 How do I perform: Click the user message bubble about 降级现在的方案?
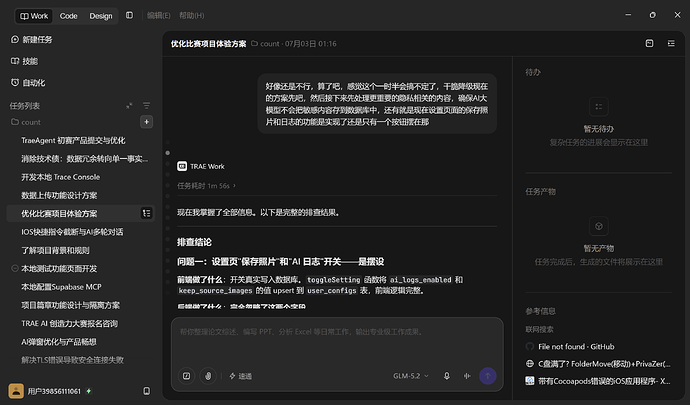377,104
